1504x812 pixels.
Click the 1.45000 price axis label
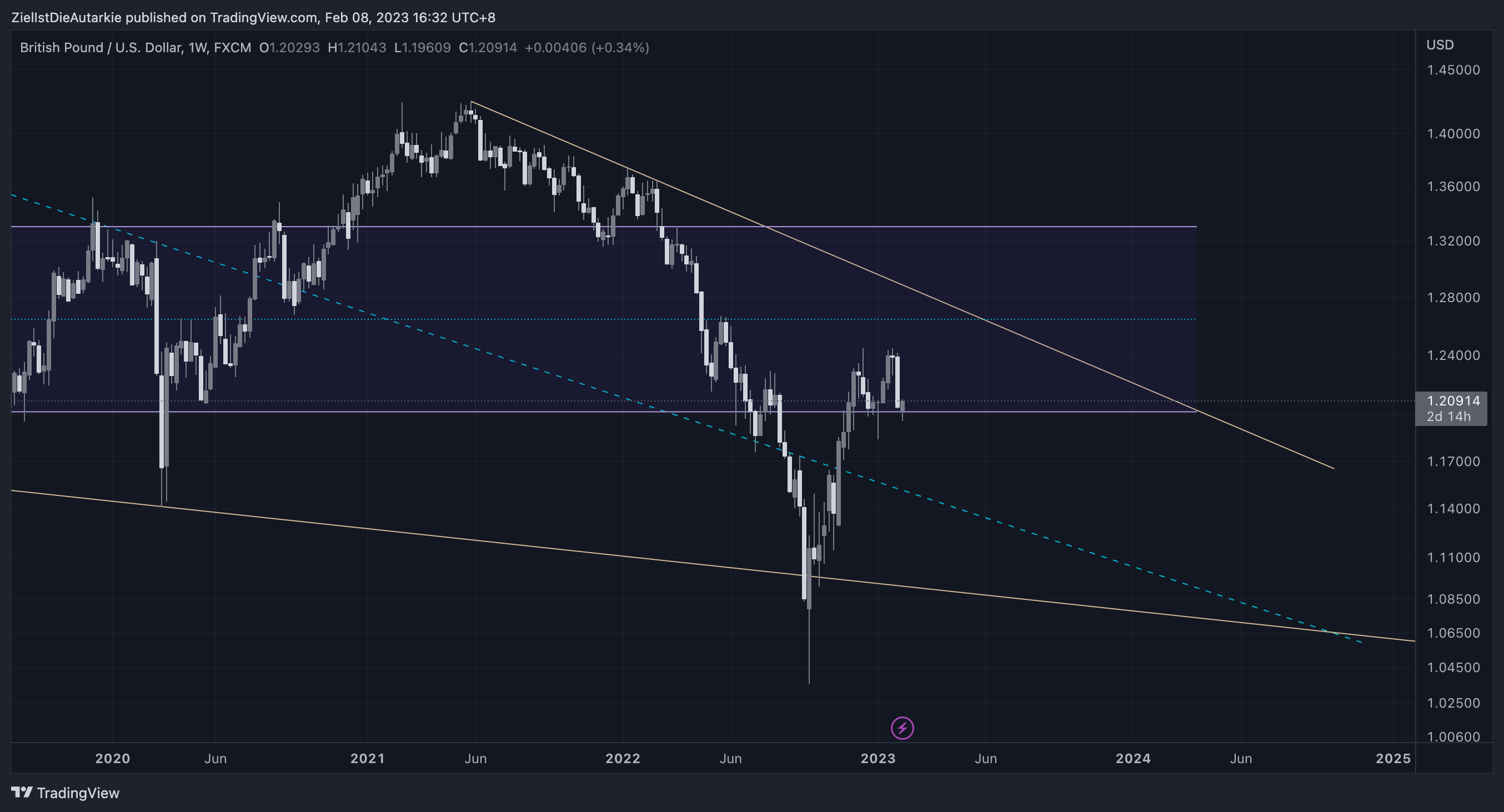[x=1453, y=70]
